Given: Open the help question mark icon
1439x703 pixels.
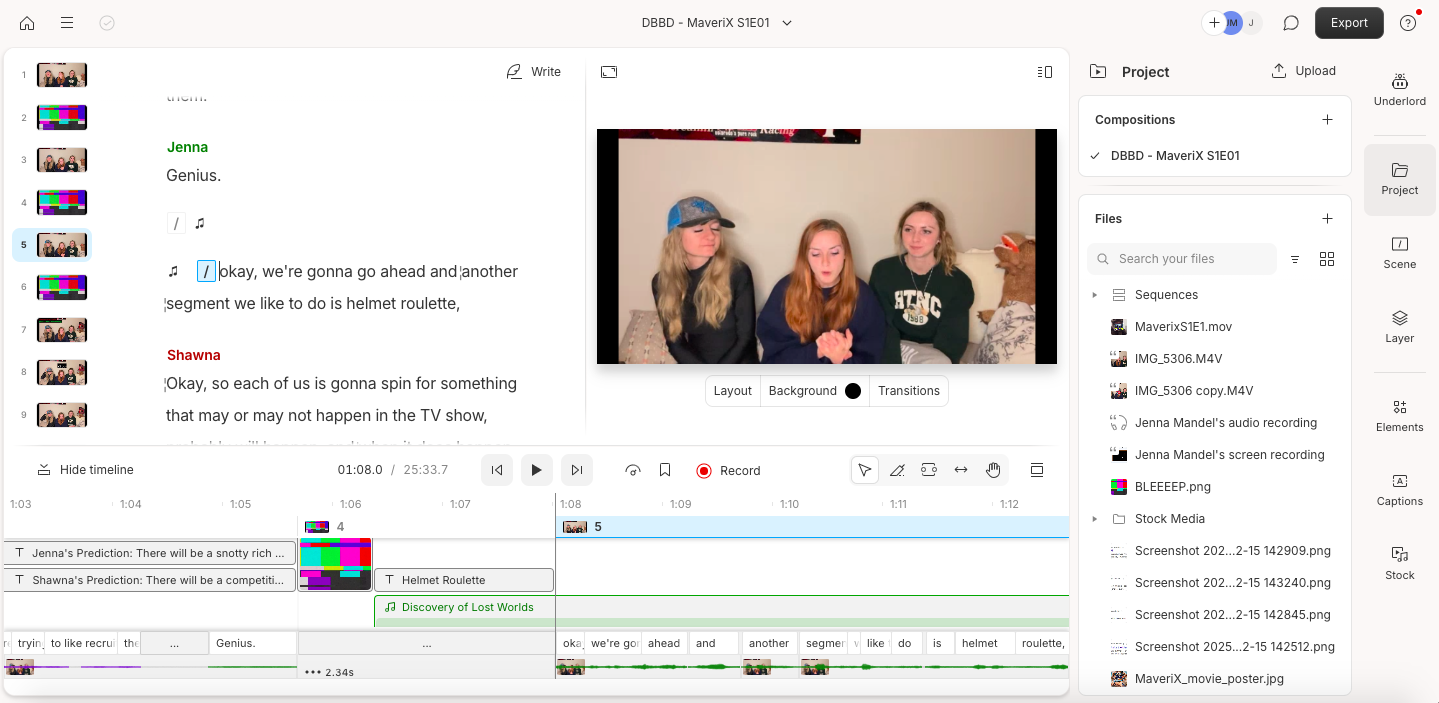Looking at the screenshot, I should tap(1408, 23).
